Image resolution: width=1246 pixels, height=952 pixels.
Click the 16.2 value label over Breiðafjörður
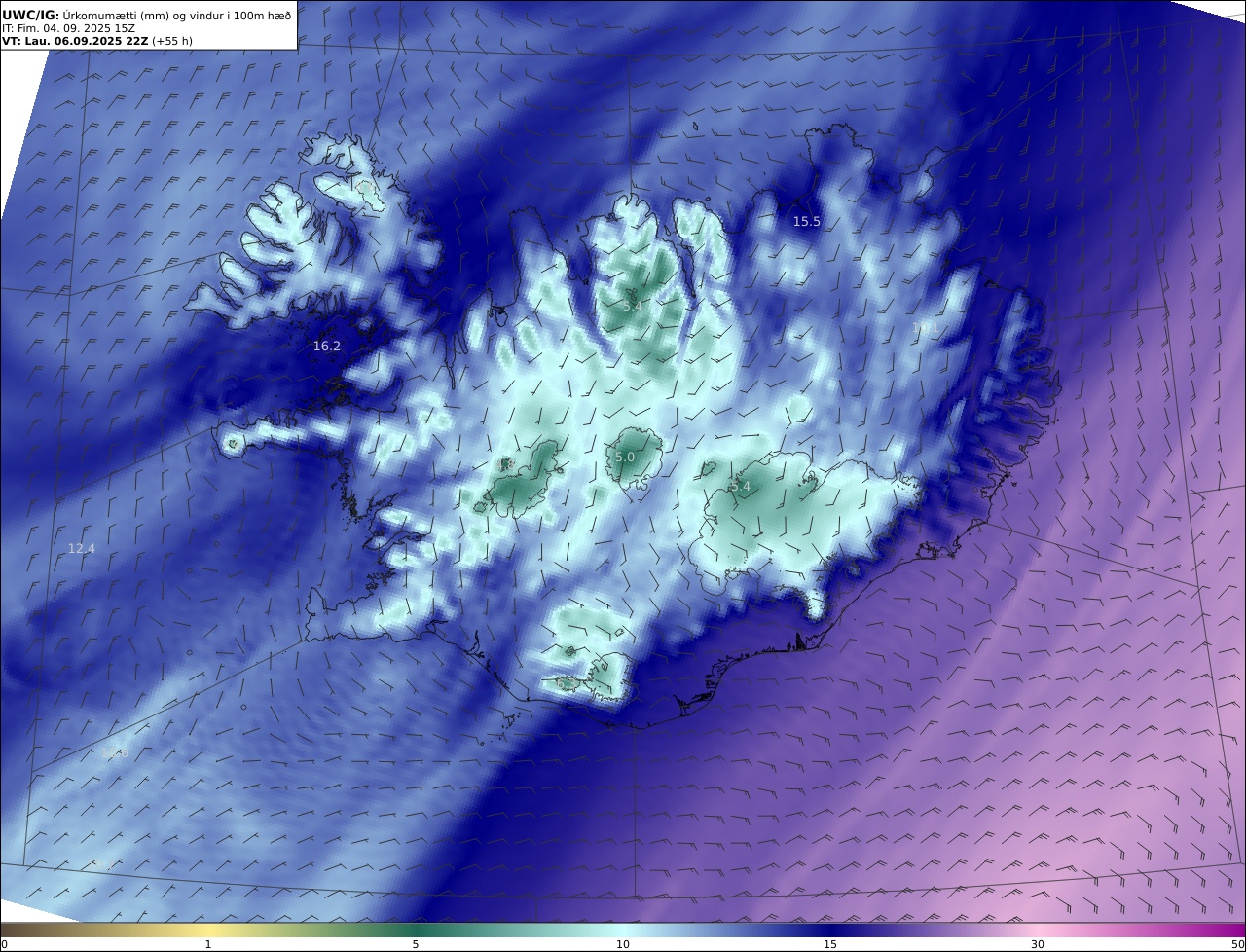coord(327,347)
